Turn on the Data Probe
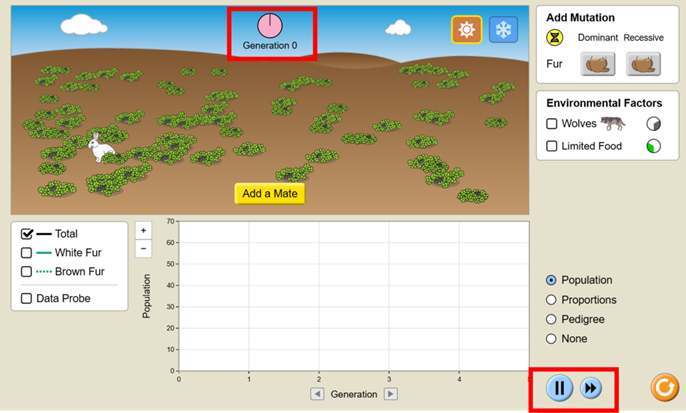Screen dimensions: 686x413 27,298
